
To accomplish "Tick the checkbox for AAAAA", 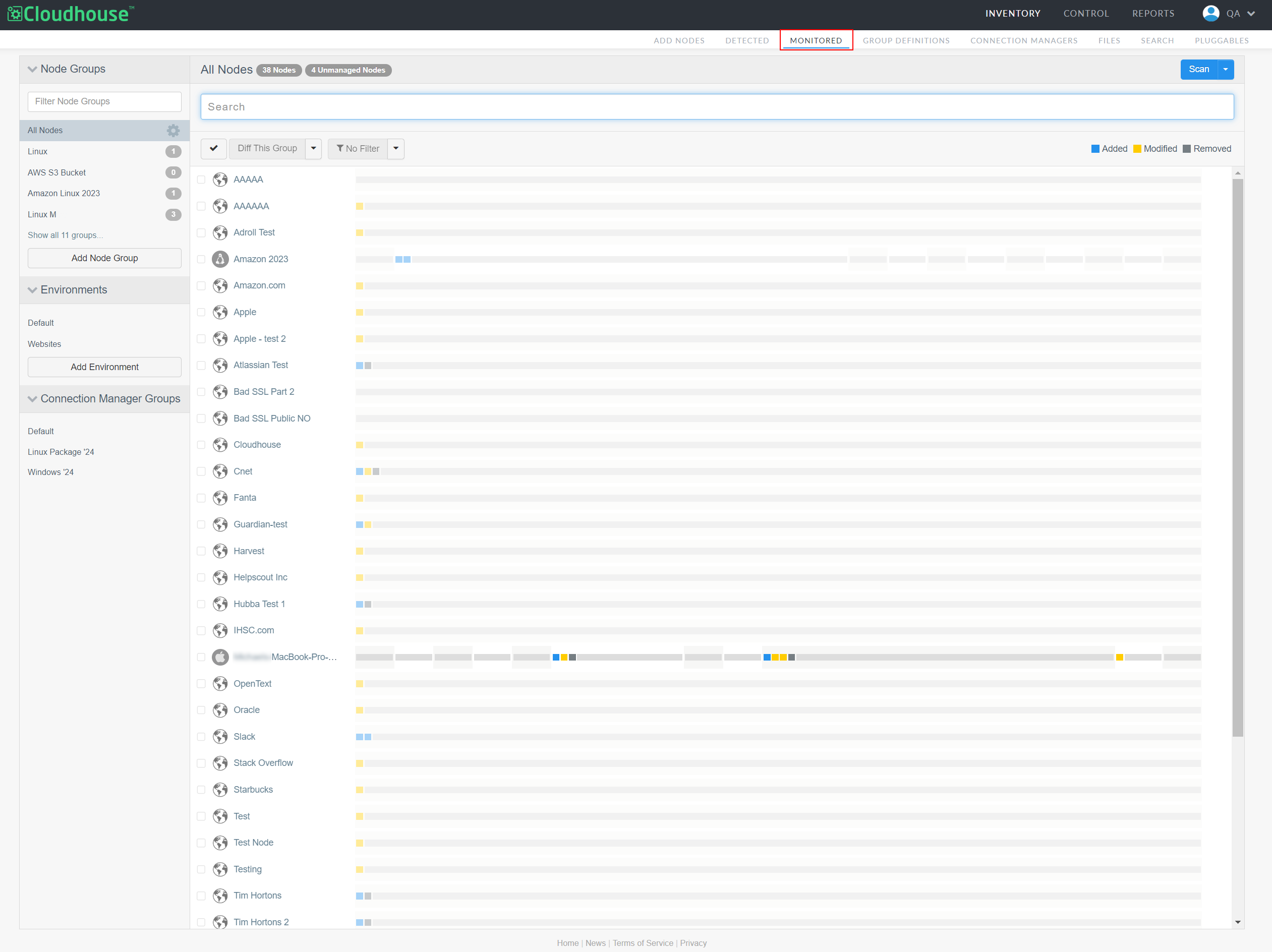I will [201, 180].
